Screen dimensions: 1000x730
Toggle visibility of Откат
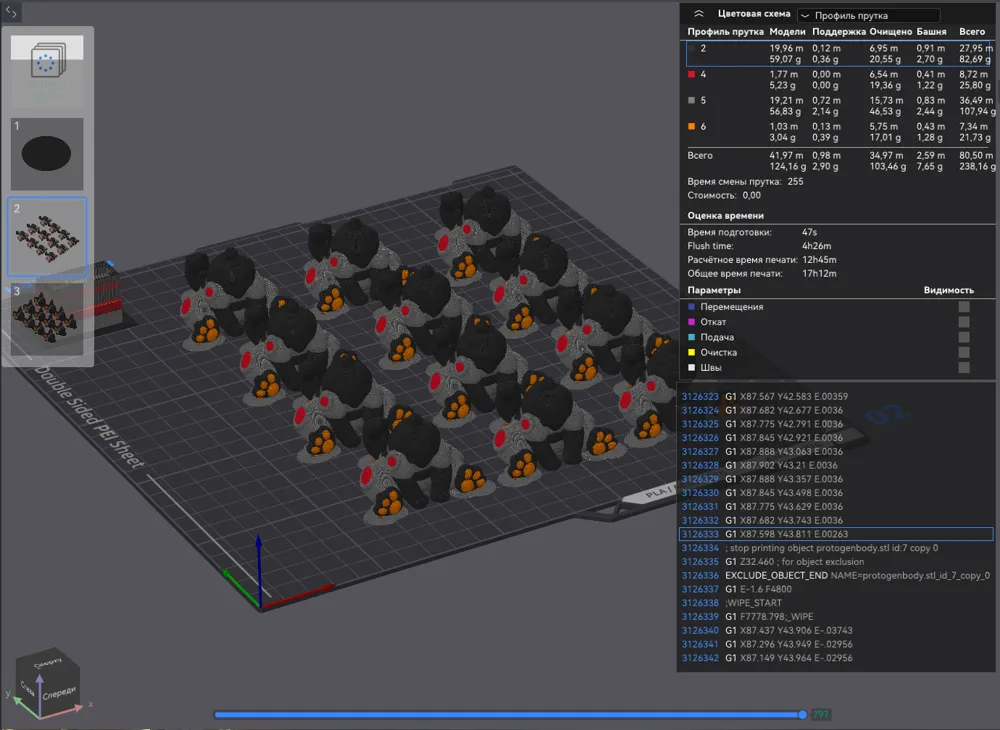point(964,322)
